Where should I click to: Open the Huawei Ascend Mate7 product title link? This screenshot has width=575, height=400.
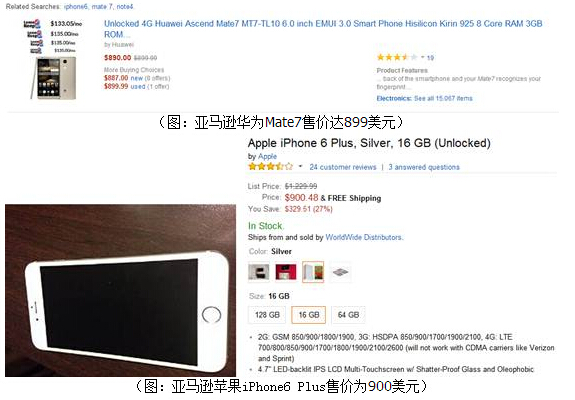point(323,29)
